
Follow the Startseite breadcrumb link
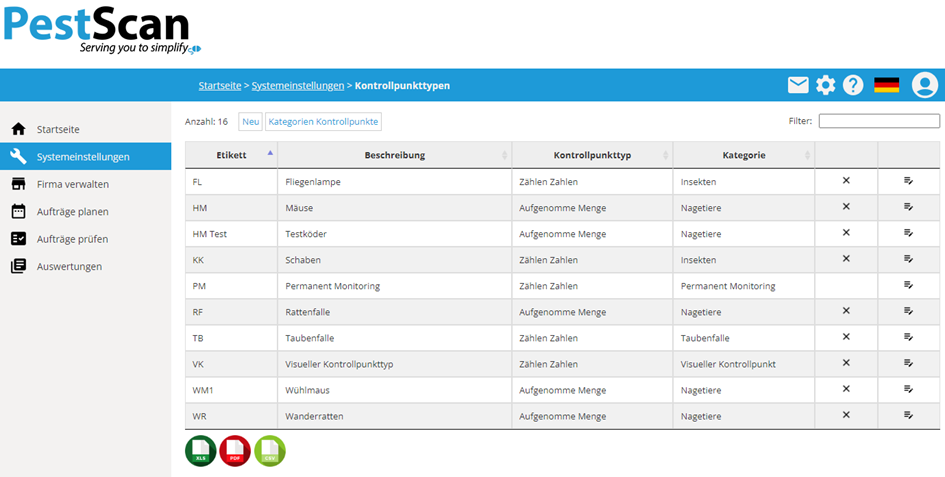point(220,86)
